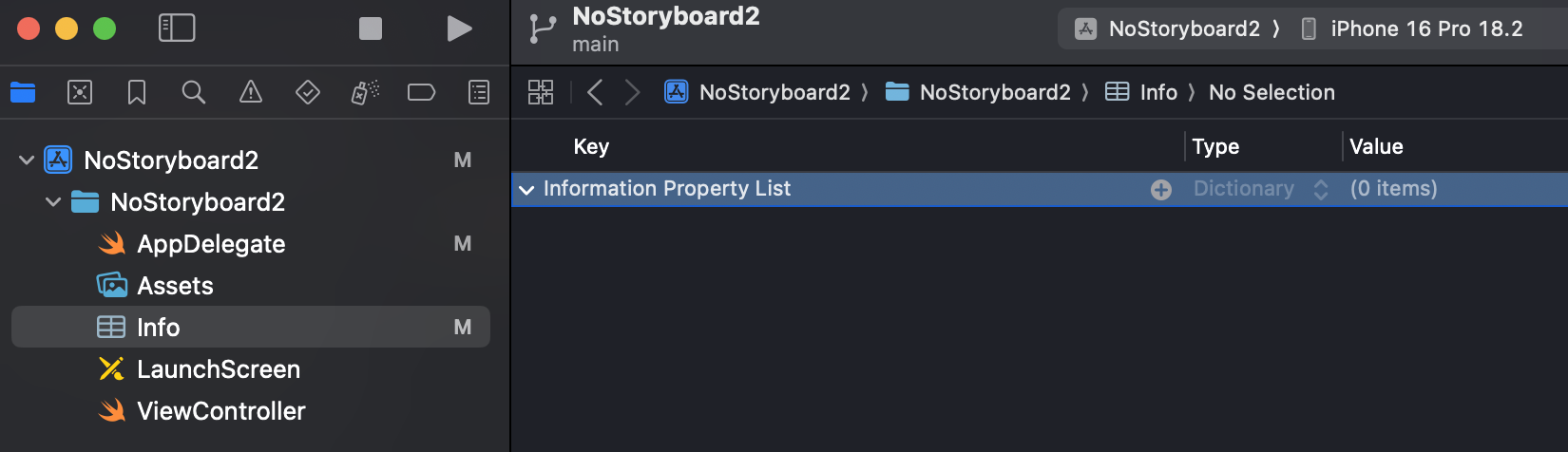Viewport: 1568px width, 452px height.
Task: Add a new key to Information Property List
Action: pyautogui.click(x=1161, y=190)
